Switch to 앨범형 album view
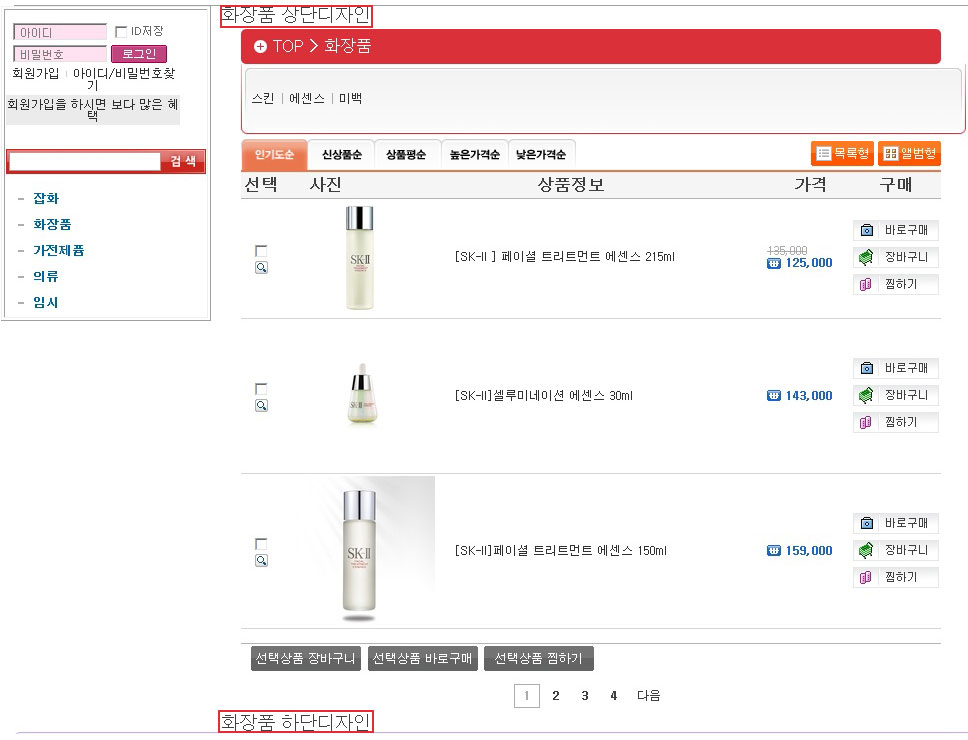This screenshot has height=740, width=968. click(x=909, y=153)
